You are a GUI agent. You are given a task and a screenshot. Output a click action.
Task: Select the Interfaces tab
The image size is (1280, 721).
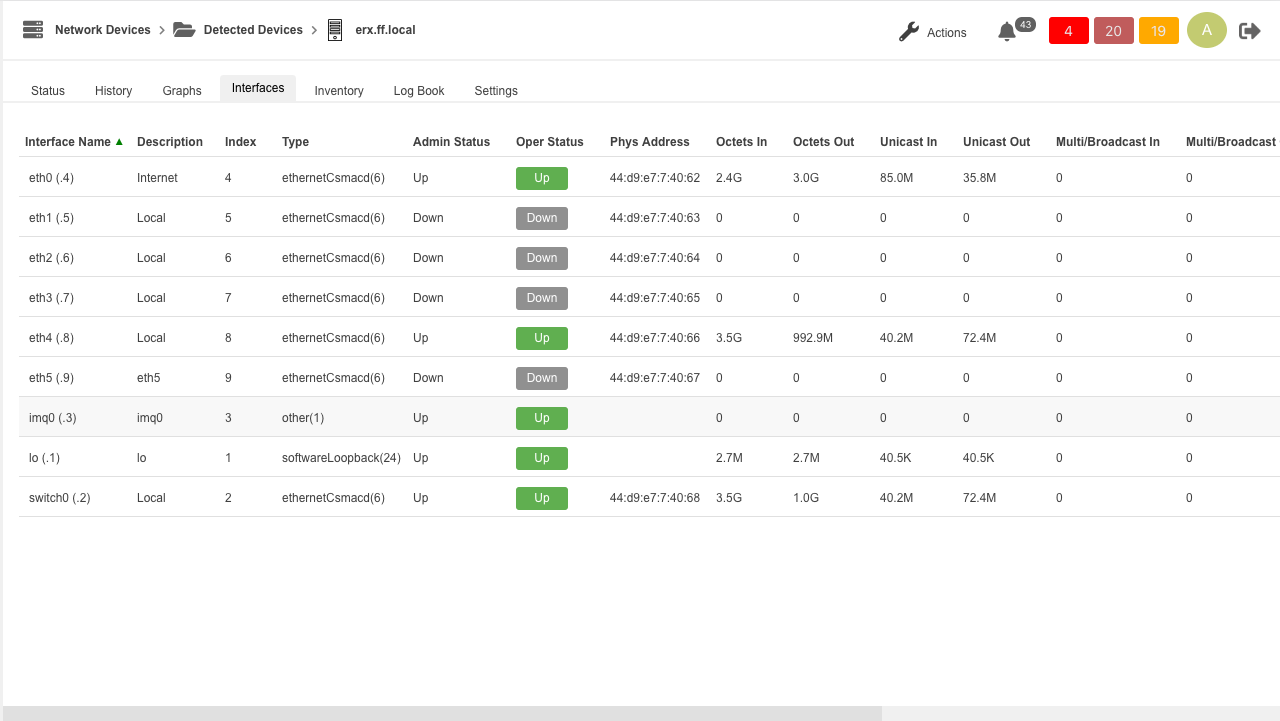[258, 88]
